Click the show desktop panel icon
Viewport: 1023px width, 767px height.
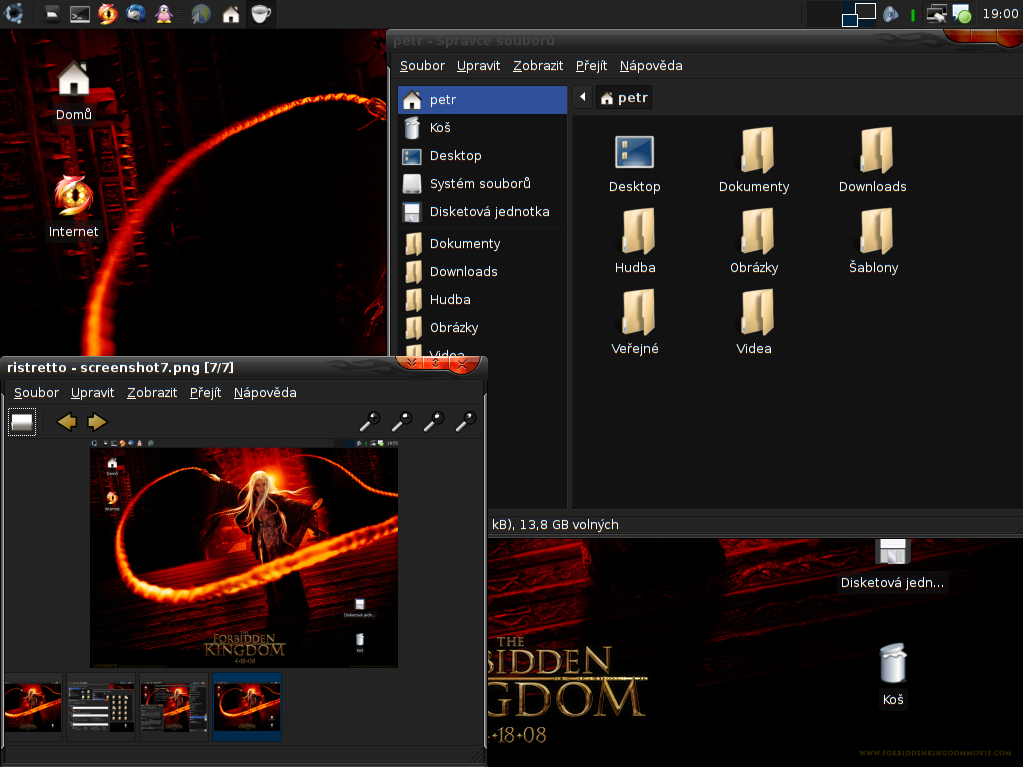tap(52, 14)
